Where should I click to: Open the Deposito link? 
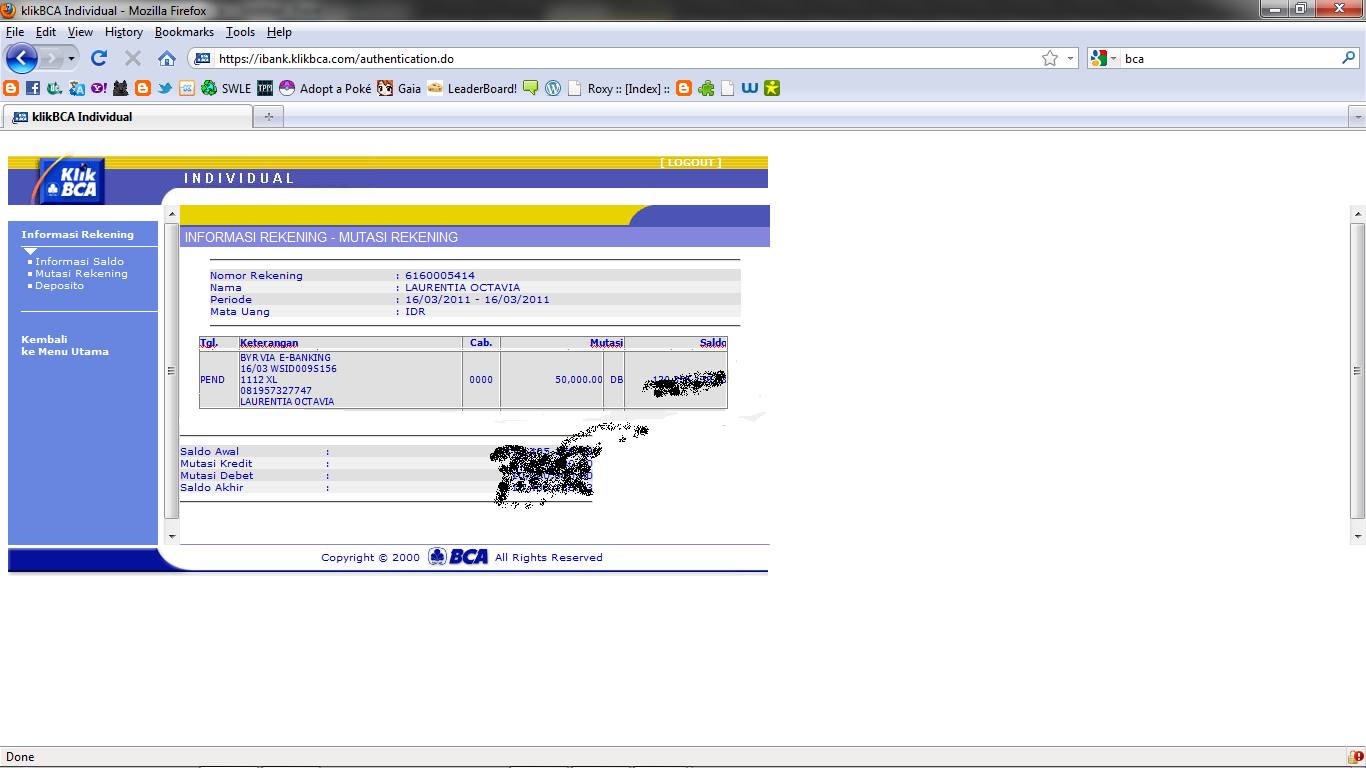pyautogui.click(x=59, y=286)
